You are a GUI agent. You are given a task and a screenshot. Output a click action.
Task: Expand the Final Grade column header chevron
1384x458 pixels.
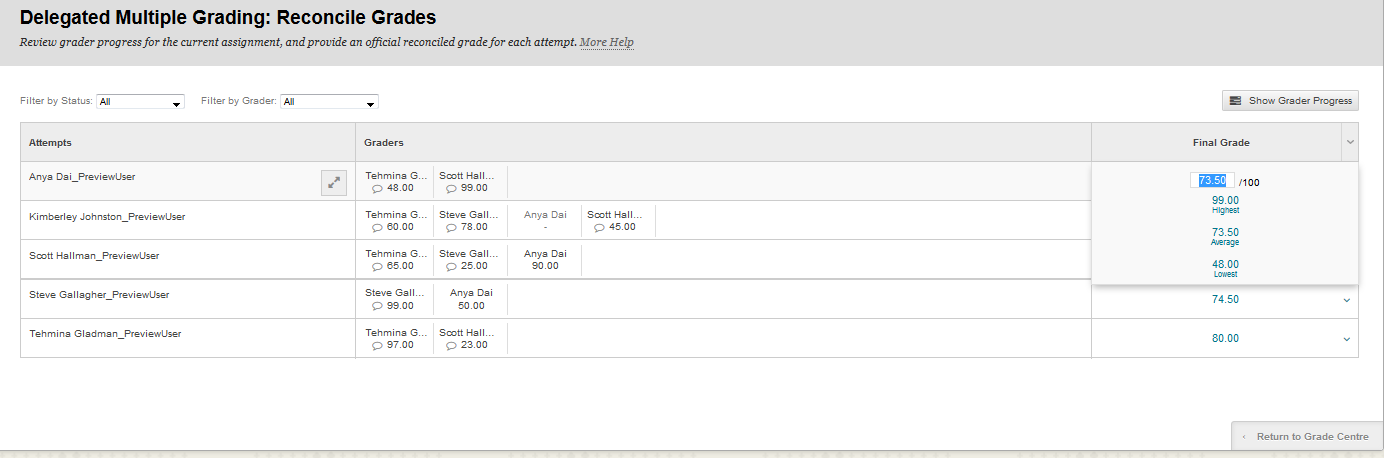point(1350,142)
